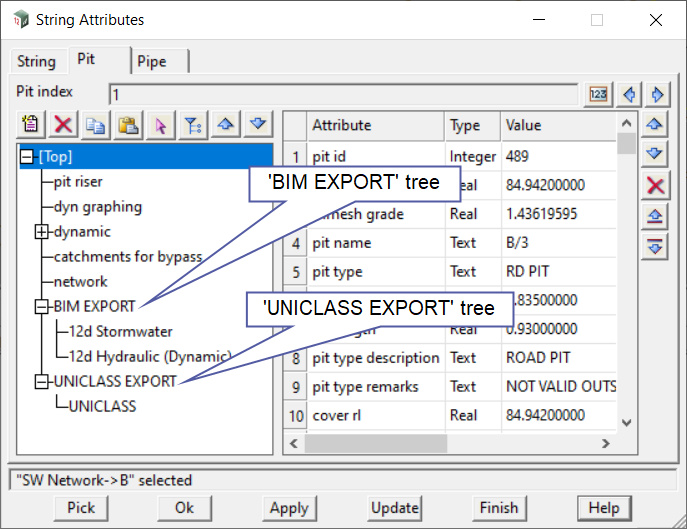The height and width of the screenshot is (529, 687).
Task: Click the filter tree icon in toolbar
Action: click(x=192, y=124)
